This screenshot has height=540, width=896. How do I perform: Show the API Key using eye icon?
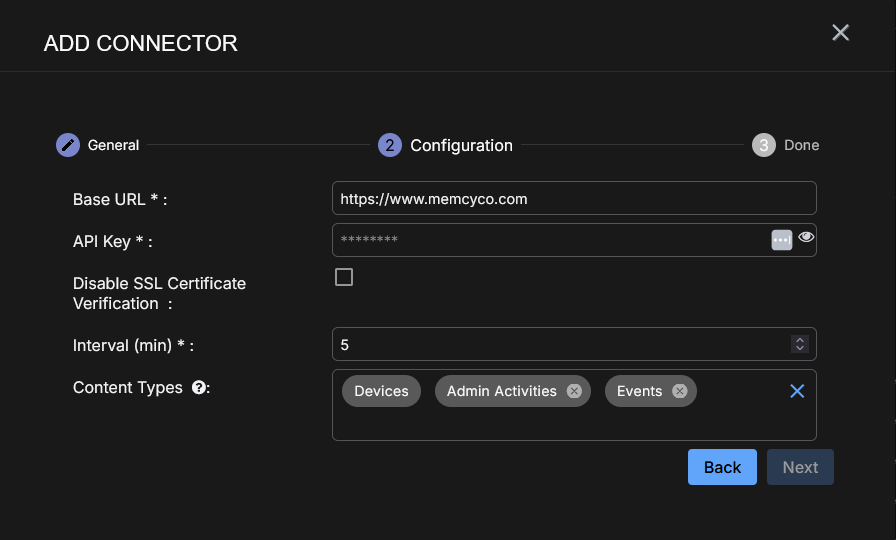tap(806, 238)
